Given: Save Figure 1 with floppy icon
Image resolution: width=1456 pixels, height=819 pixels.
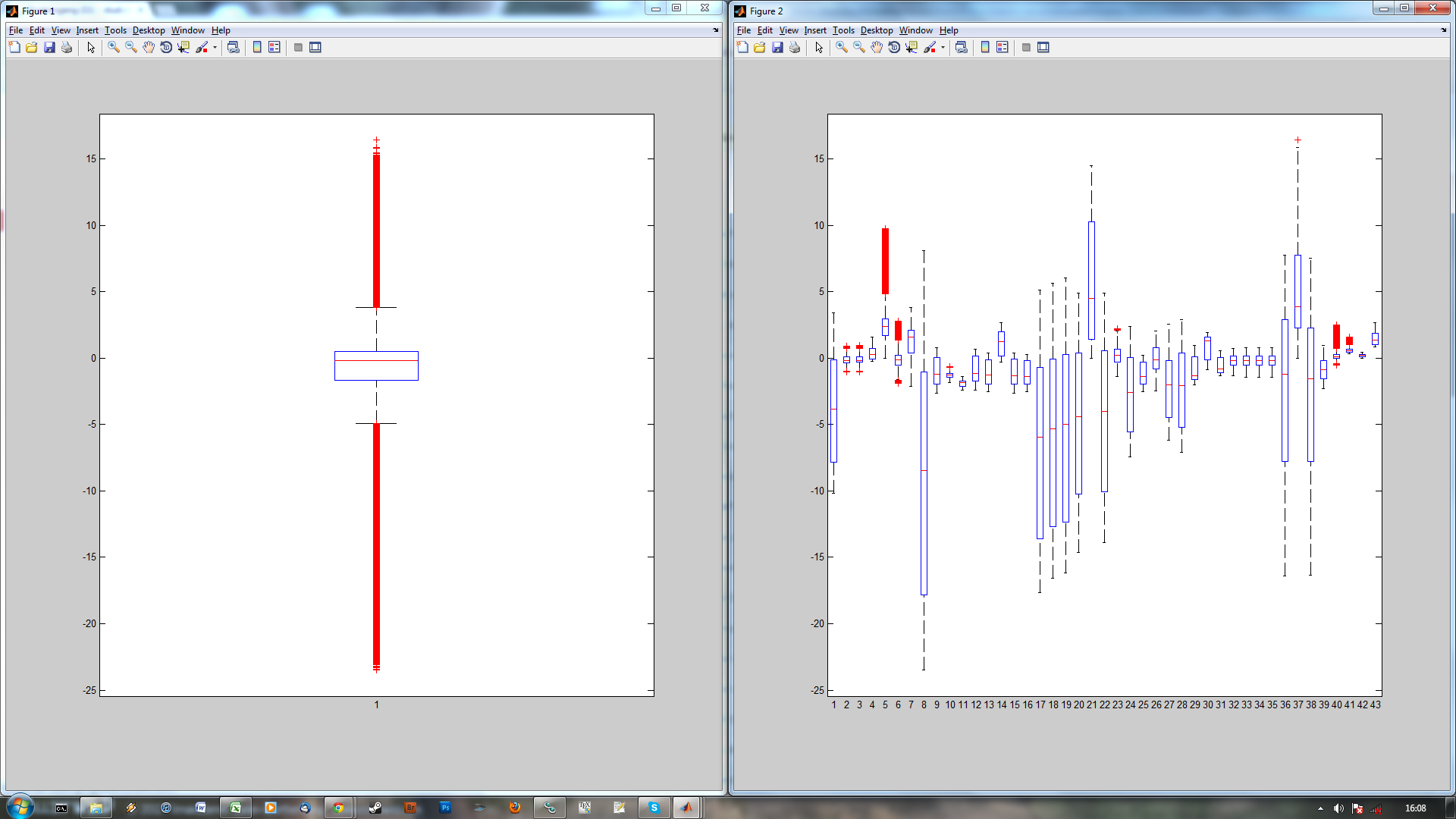Looking at the screenshot, I should [x=49, y=47].
